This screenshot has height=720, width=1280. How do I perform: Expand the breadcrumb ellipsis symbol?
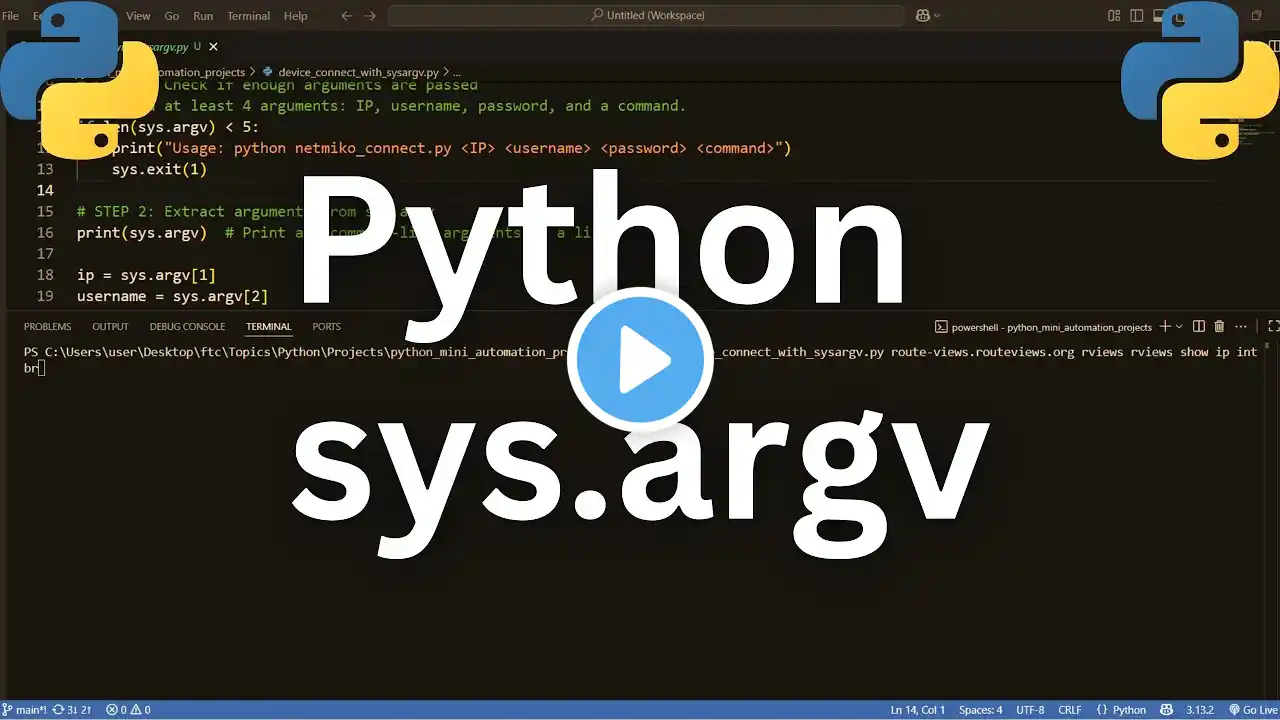[x=457, y=72]
